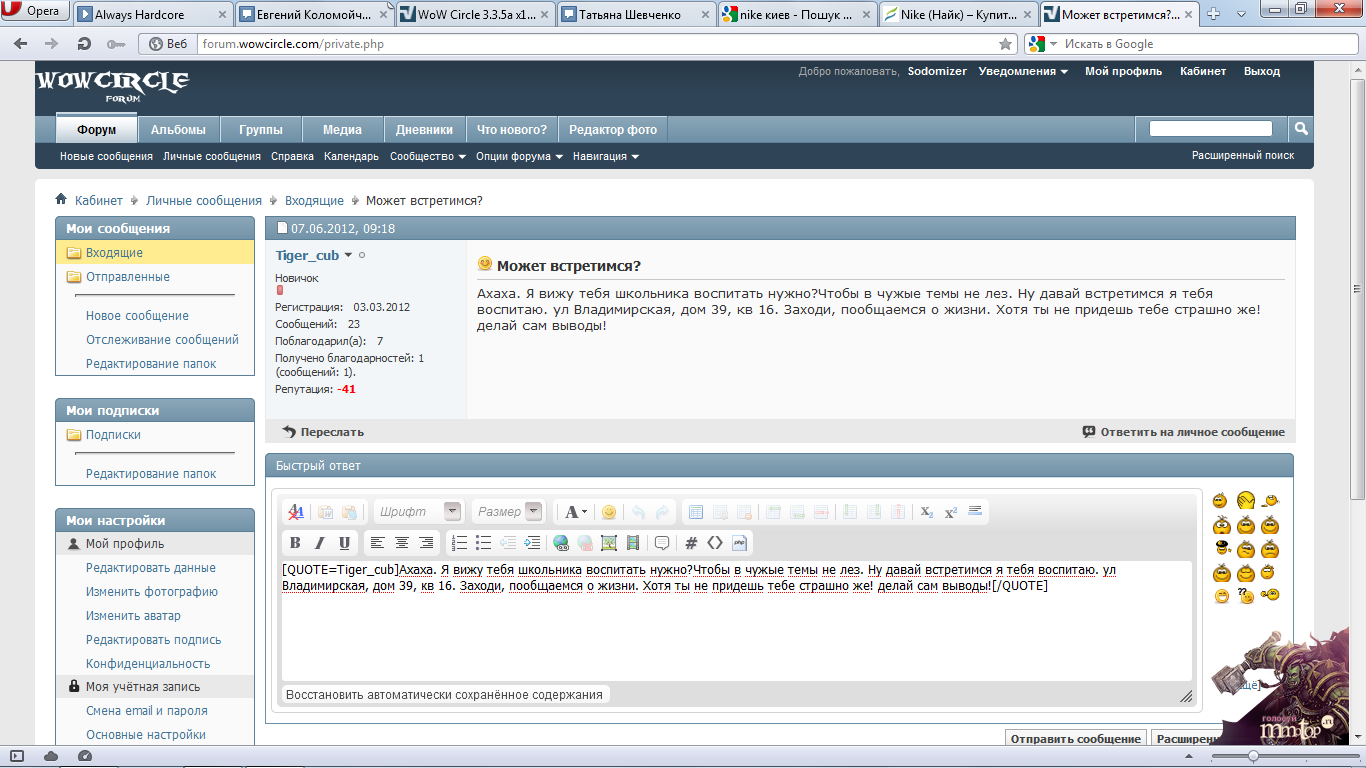Viewport: 1366px width, 768px height.
Task: Click the superscript X² icon
Action: (951, 512)
